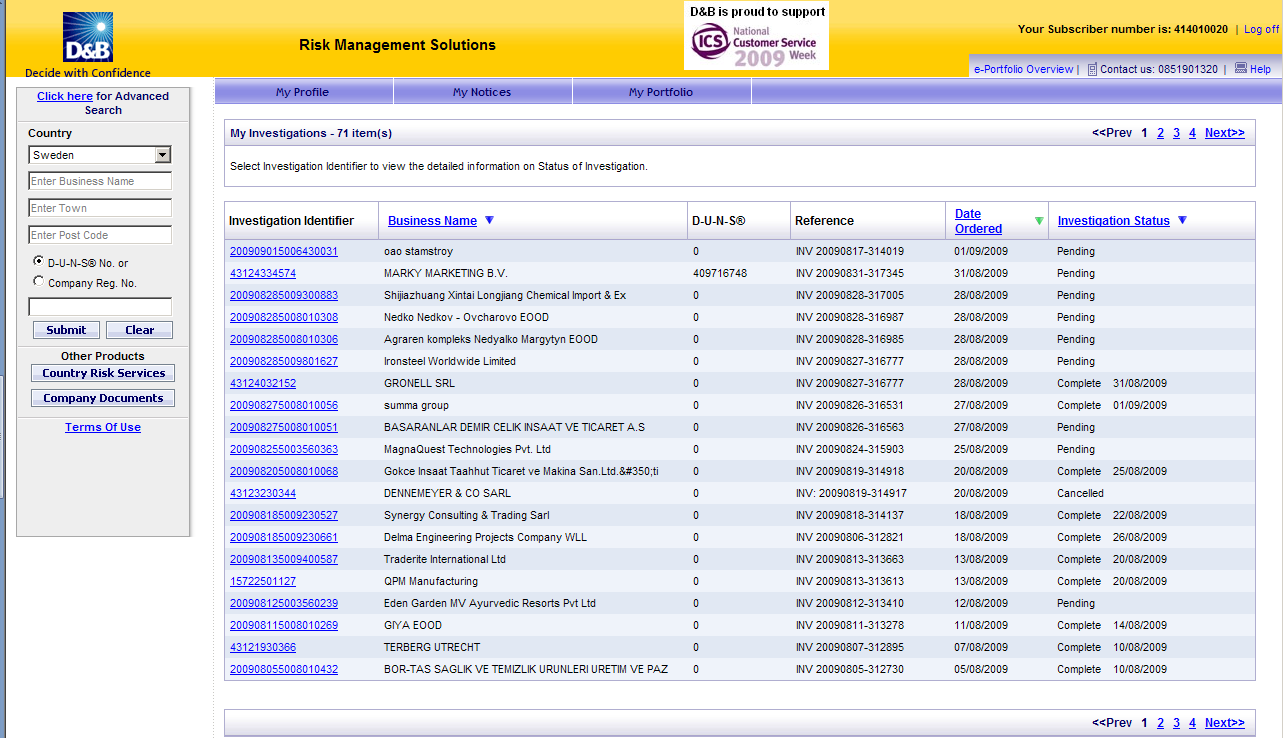Open investigation 43124032152
This screenshot has width=1283, height=738.
263,383
